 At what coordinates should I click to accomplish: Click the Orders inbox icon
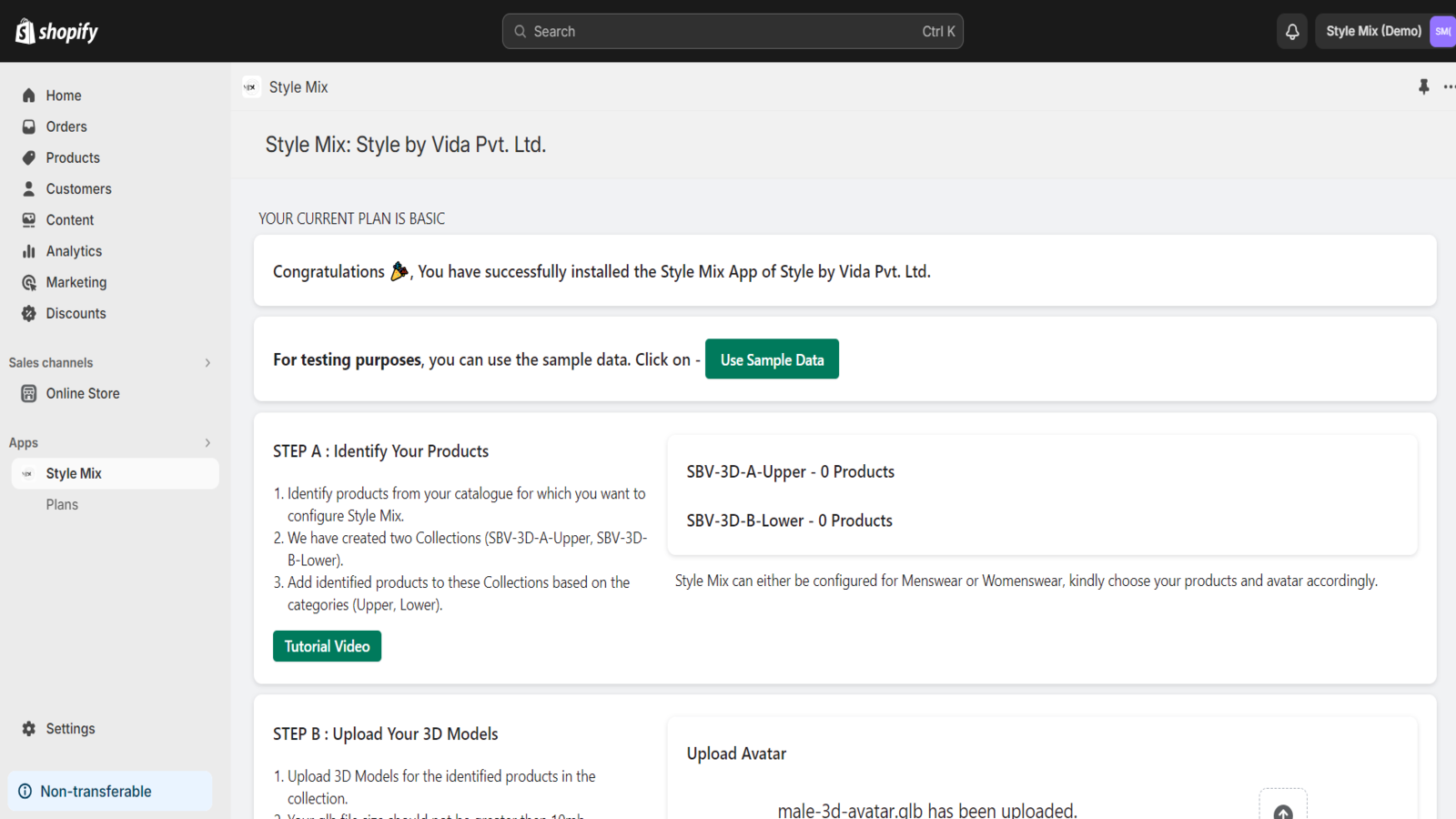[29, 126]
